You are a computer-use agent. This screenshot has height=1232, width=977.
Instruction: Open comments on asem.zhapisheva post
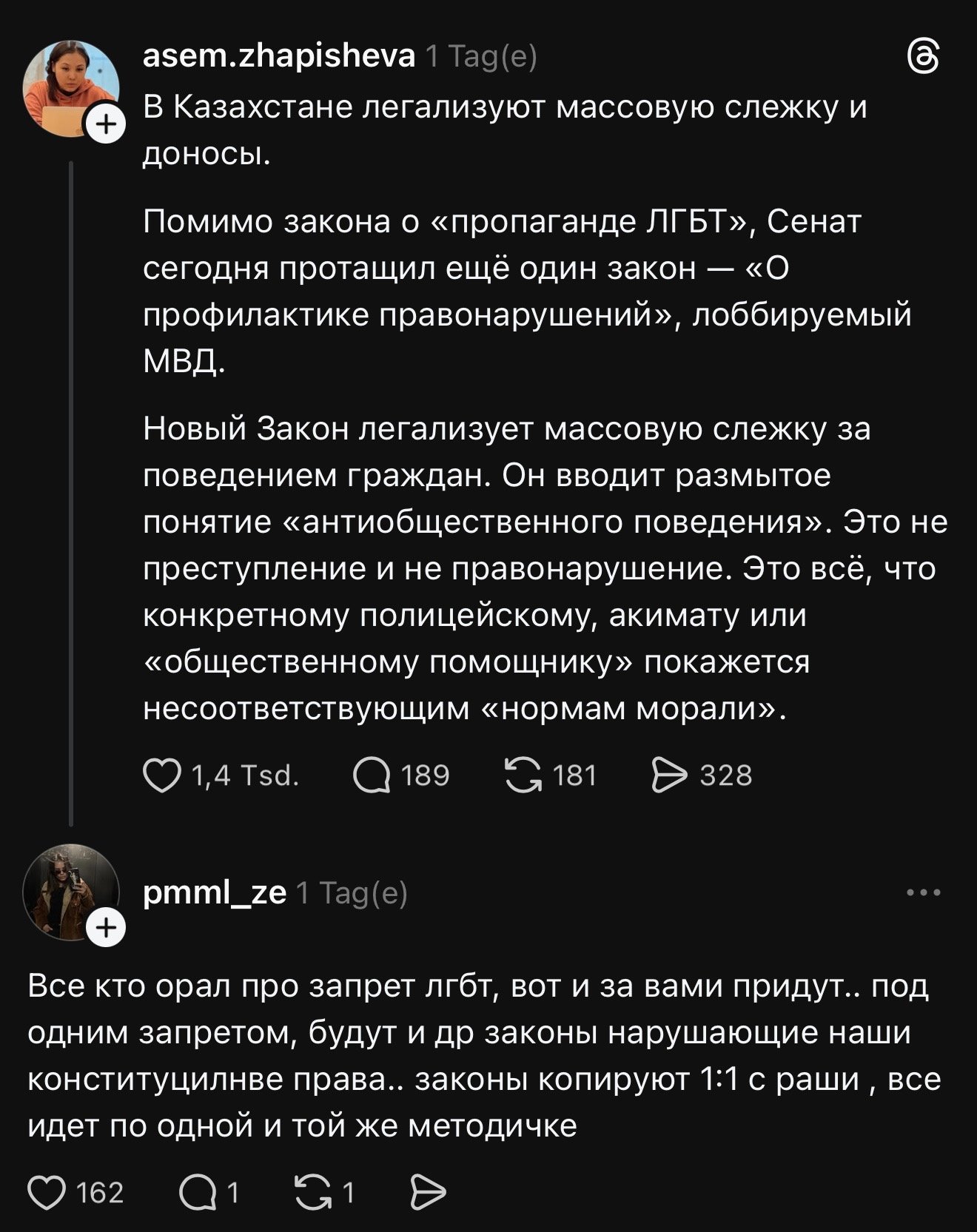click(372, 775)
